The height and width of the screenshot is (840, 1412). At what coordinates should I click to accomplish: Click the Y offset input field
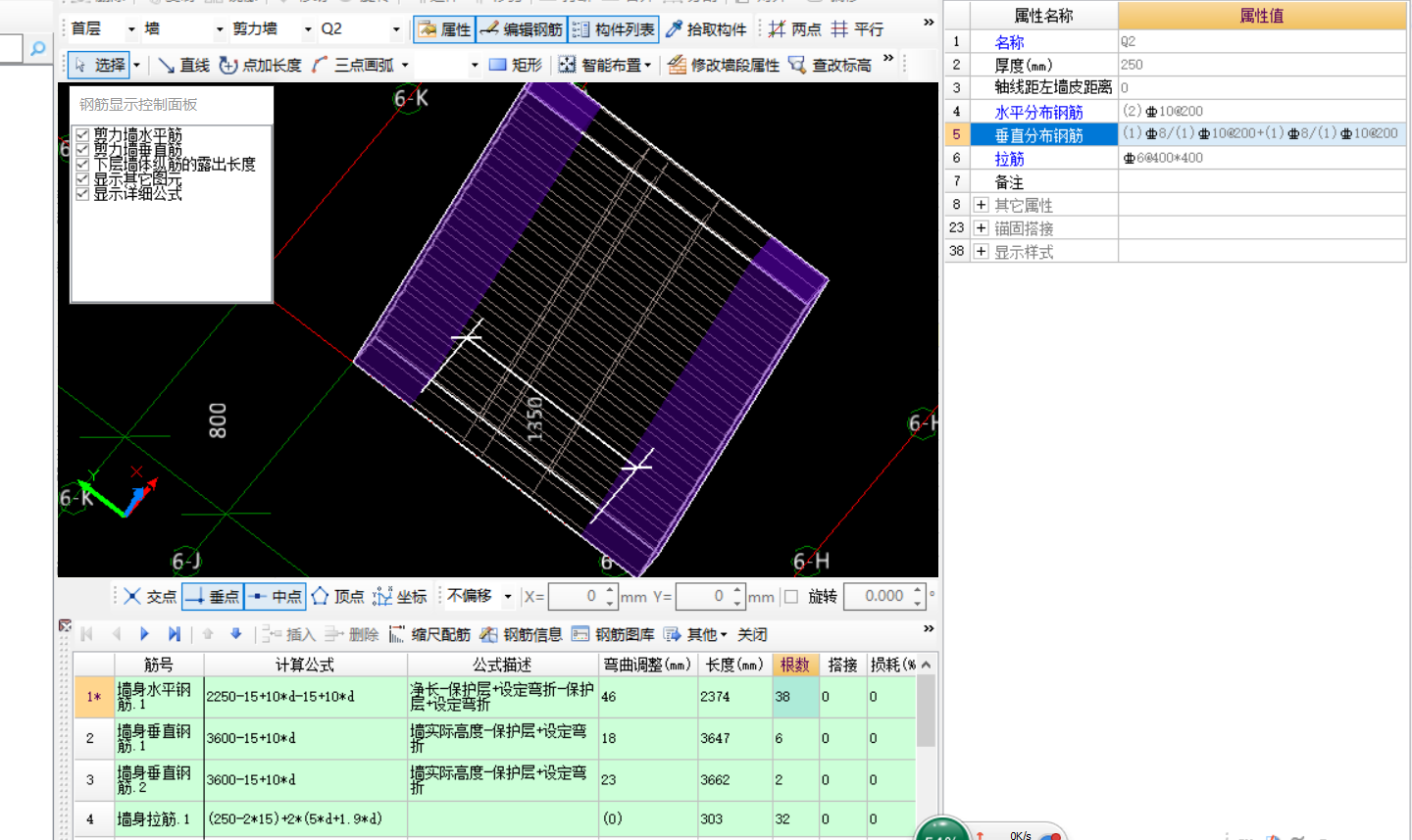coord(703,596)
